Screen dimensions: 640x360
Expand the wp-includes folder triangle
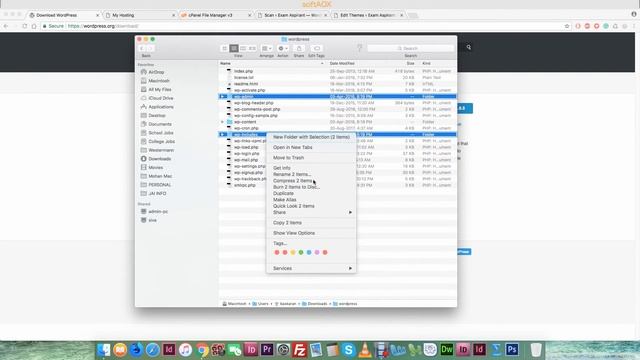point(222,135)
